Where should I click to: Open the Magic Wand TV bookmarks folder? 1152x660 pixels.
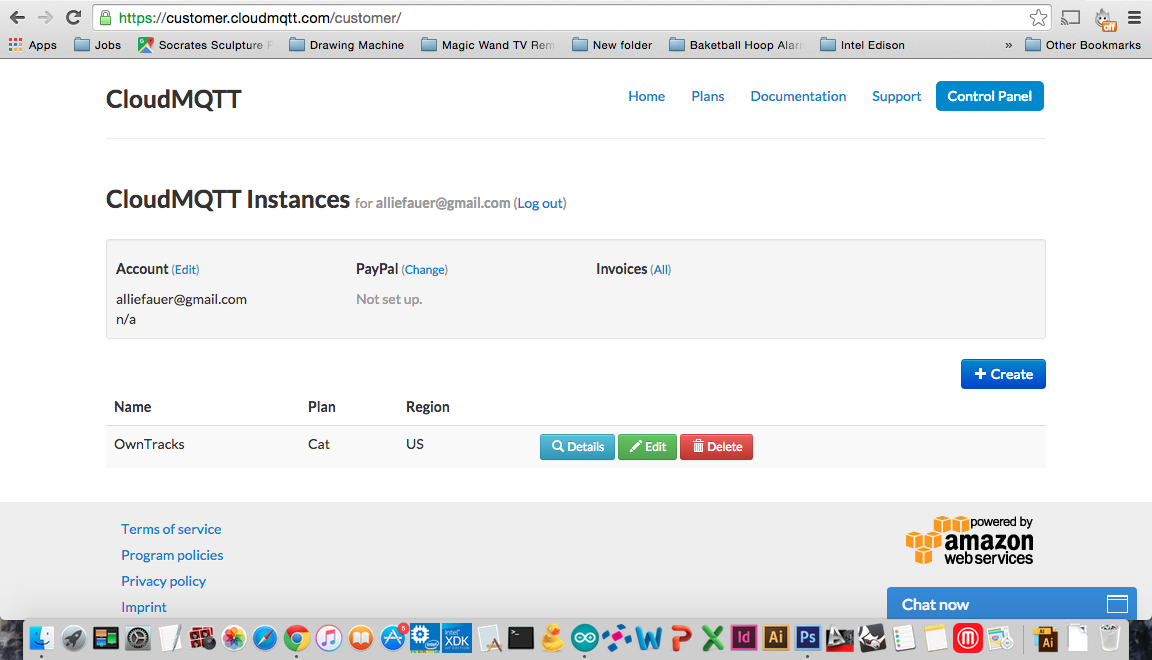[x=488, y=45]
